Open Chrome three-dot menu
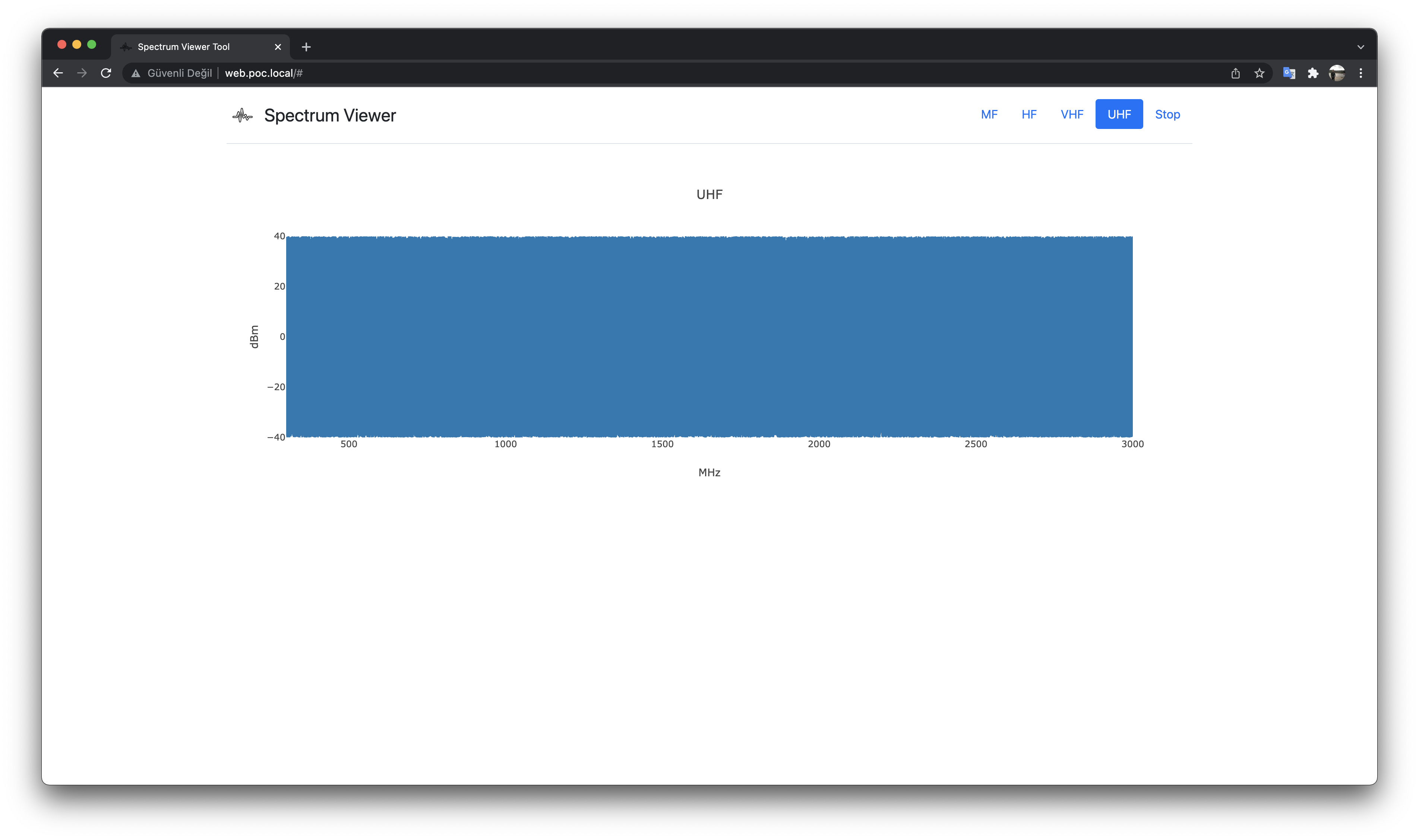The image size is (1419, 840). tap(1361, 73)
